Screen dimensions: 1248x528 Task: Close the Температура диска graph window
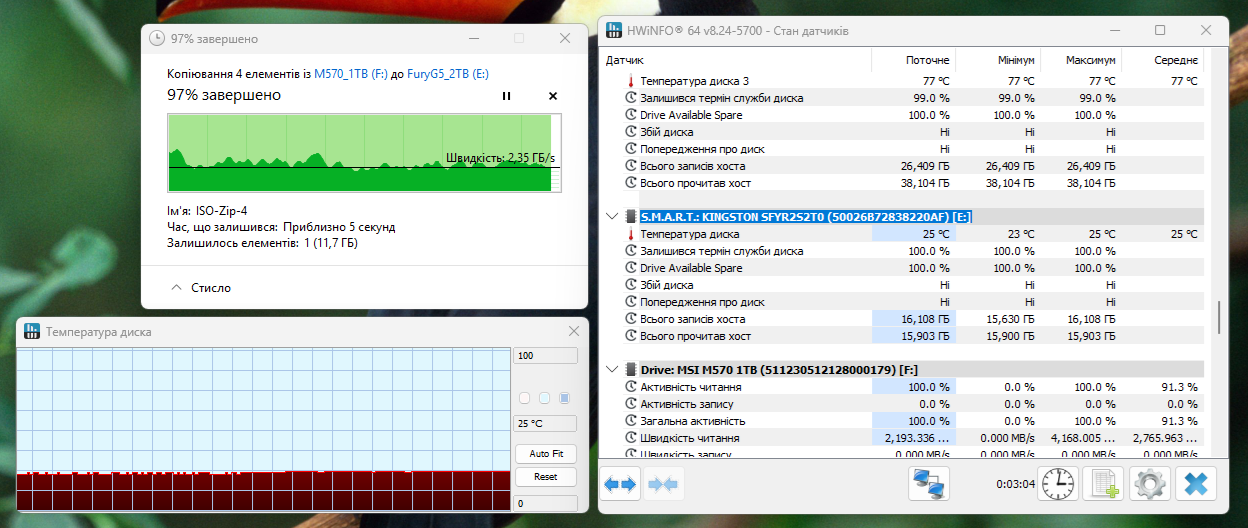tap(574, 331)
